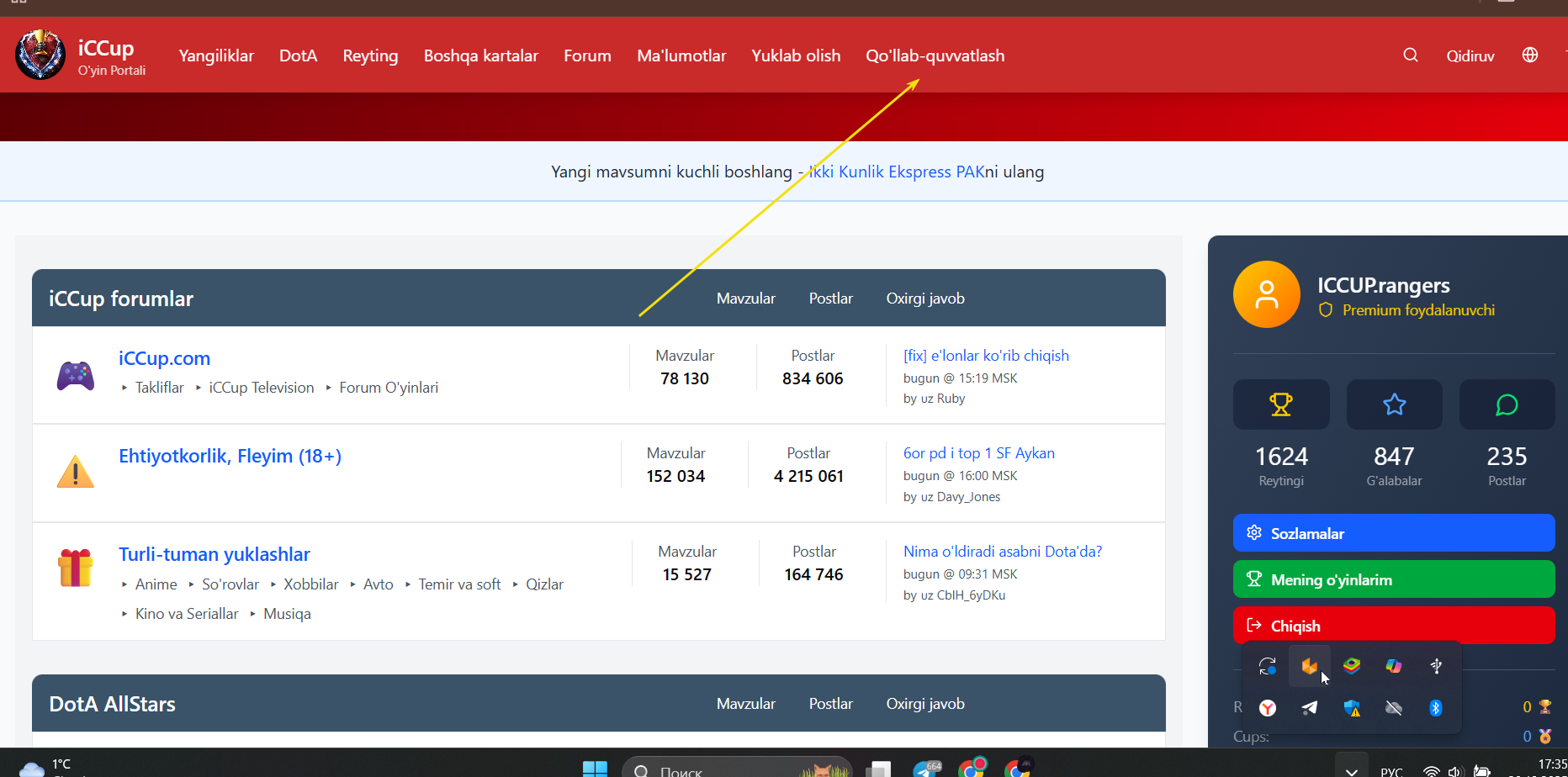Open Ehtiyotkorlik, Fleyim (18+) forum
The width and height of the screenshot is (1568, 777).
tap(230, 456)
